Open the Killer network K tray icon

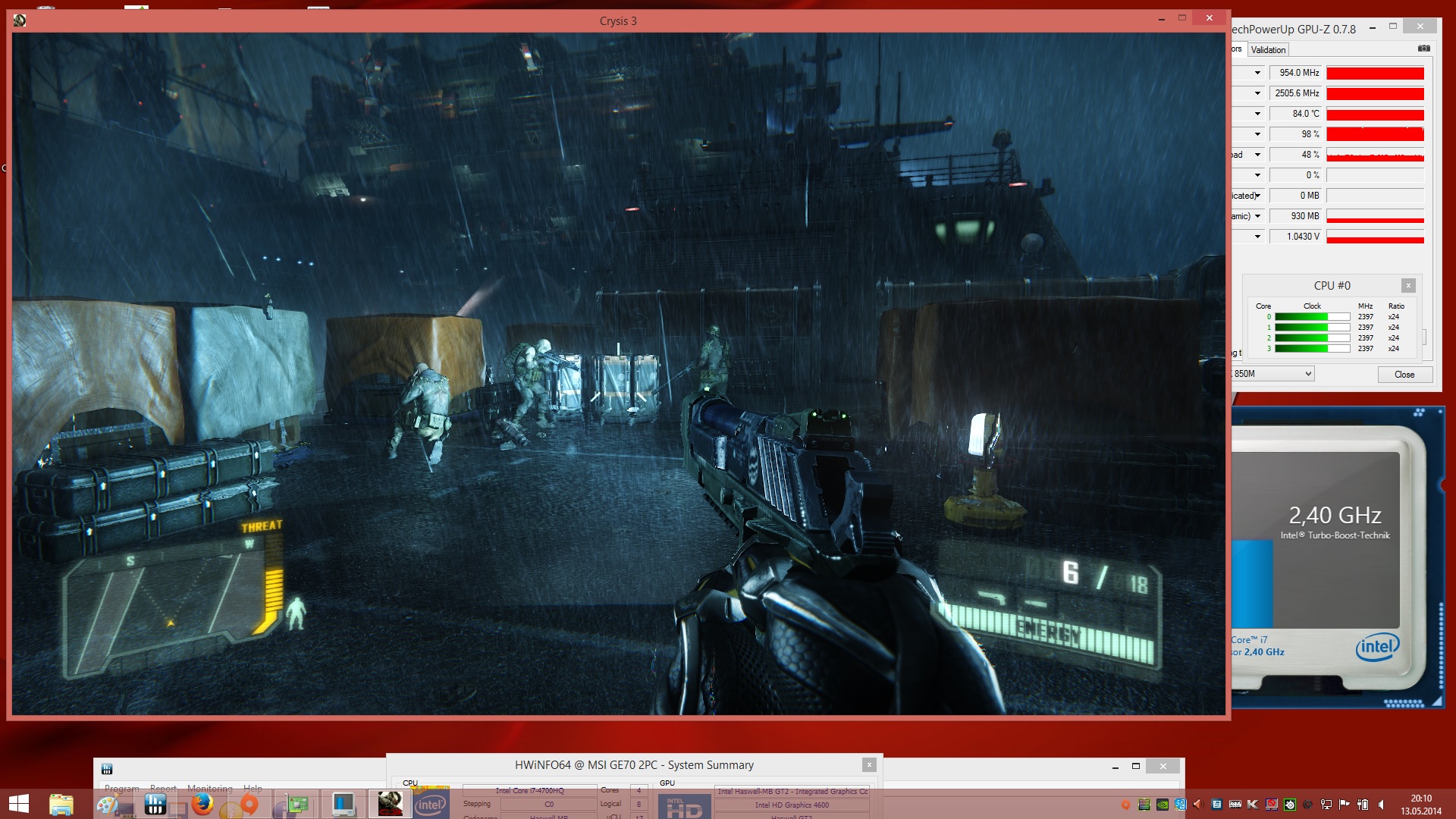tap(1253, 805)
